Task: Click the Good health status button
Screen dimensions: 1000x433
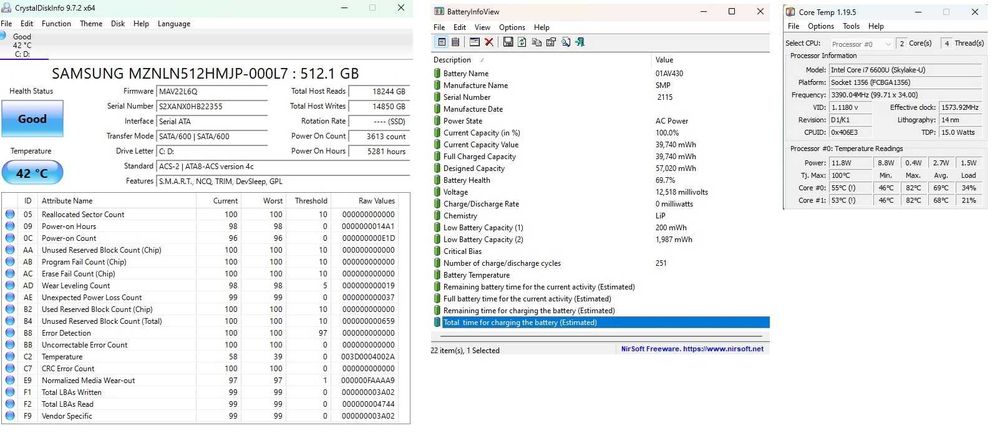Action: [x=32, y=119]
